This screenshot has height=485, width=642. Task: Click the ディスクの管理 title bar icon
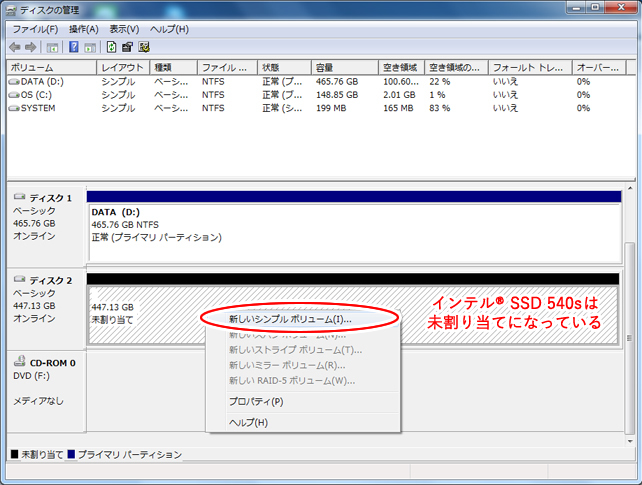point(11,10)
